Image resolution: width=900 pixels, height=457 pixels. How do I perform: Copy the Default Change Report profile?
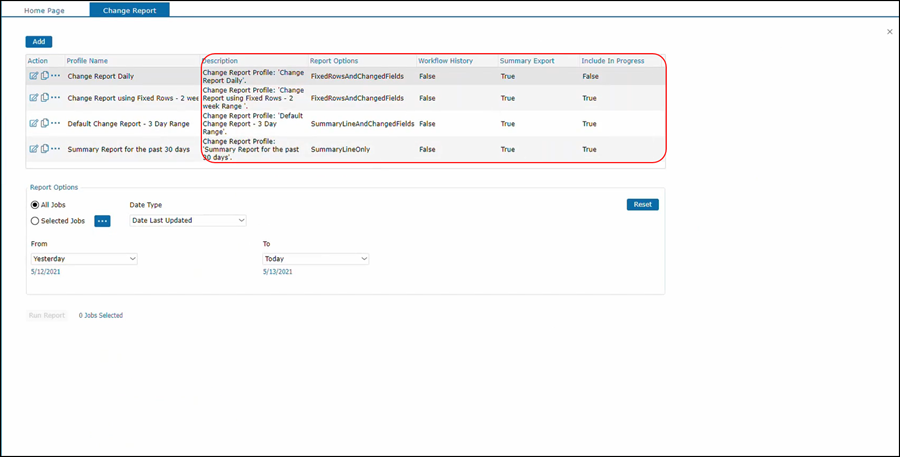(x=44, y=124)
